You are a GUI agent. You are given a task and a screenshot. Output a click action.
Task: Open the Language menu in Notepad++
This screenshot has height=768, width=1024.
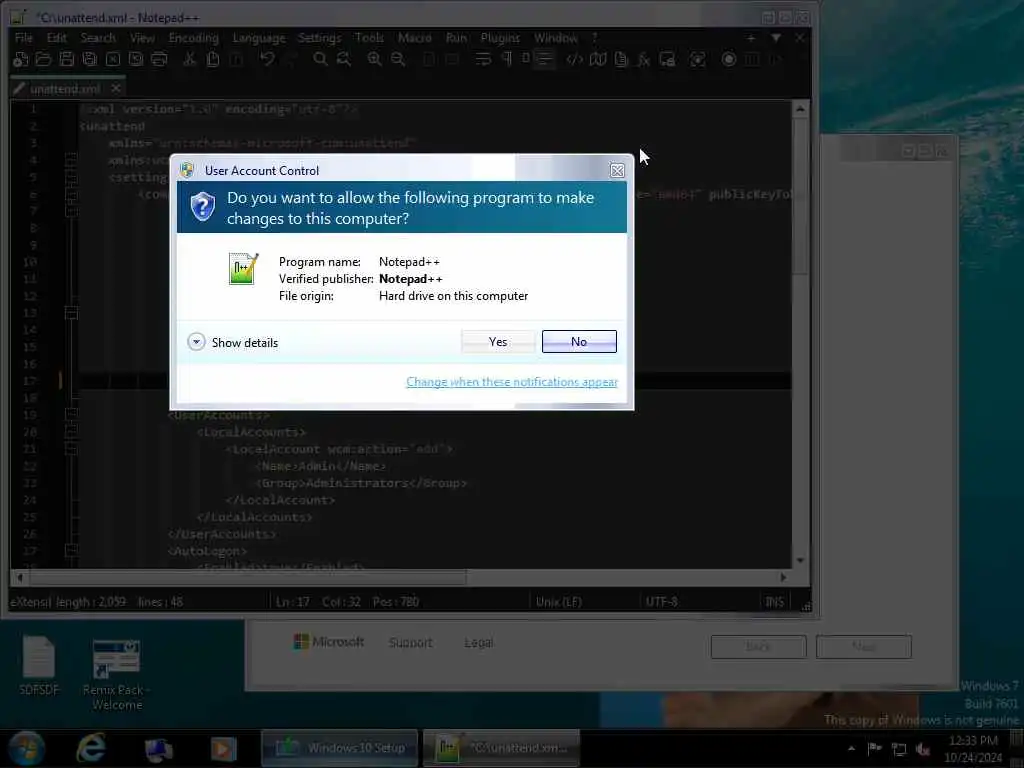tap(259, 38)
